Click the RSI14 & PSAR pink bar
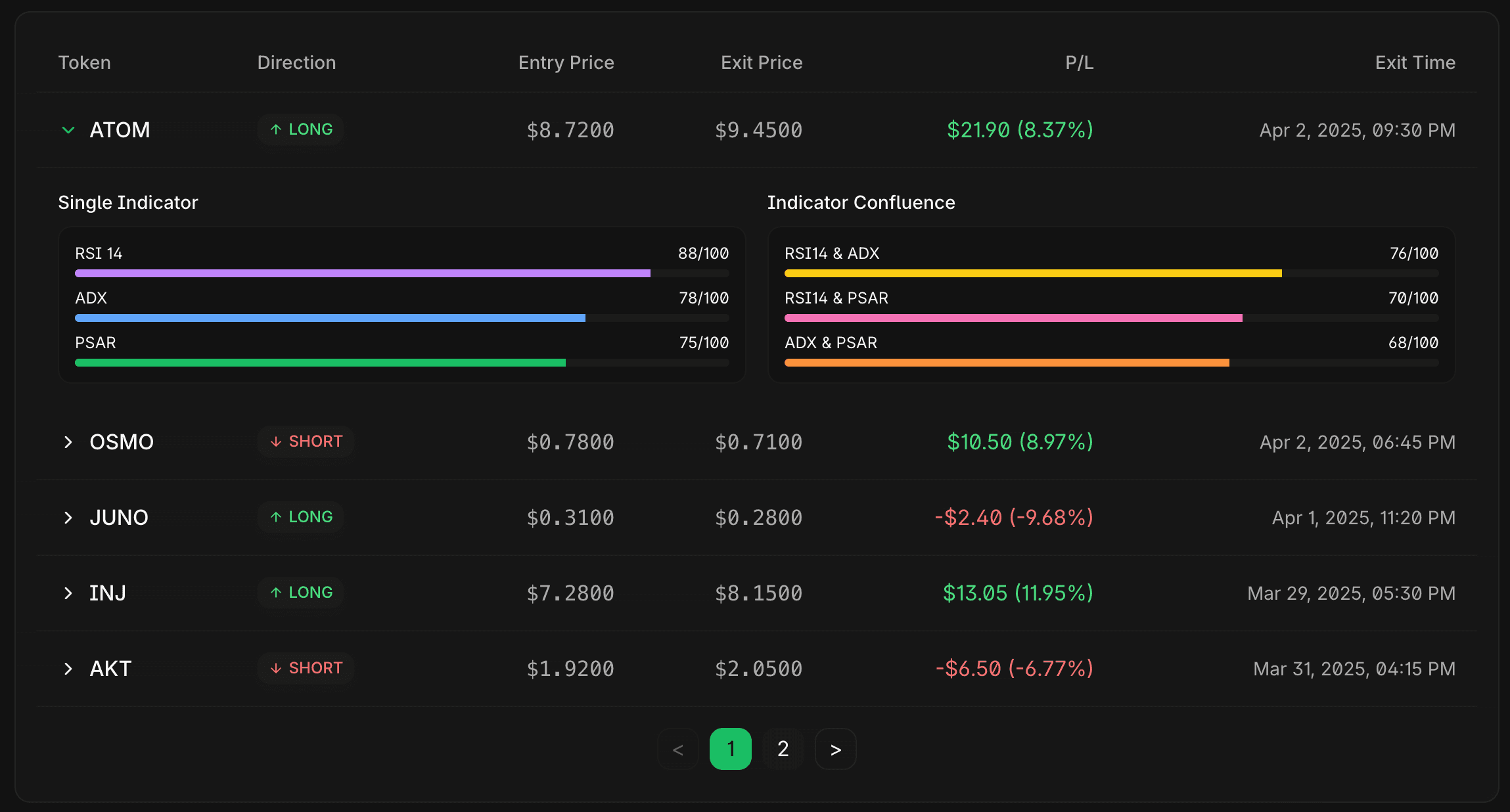The image size is (1510, 812). point(1112,318)
